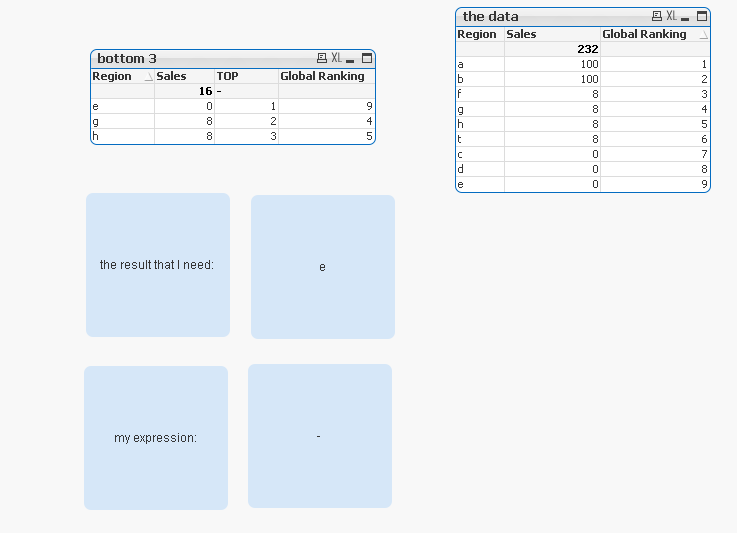Click the 'bottom 3' caption title
The image size is (737, 533).
(127, 59)
